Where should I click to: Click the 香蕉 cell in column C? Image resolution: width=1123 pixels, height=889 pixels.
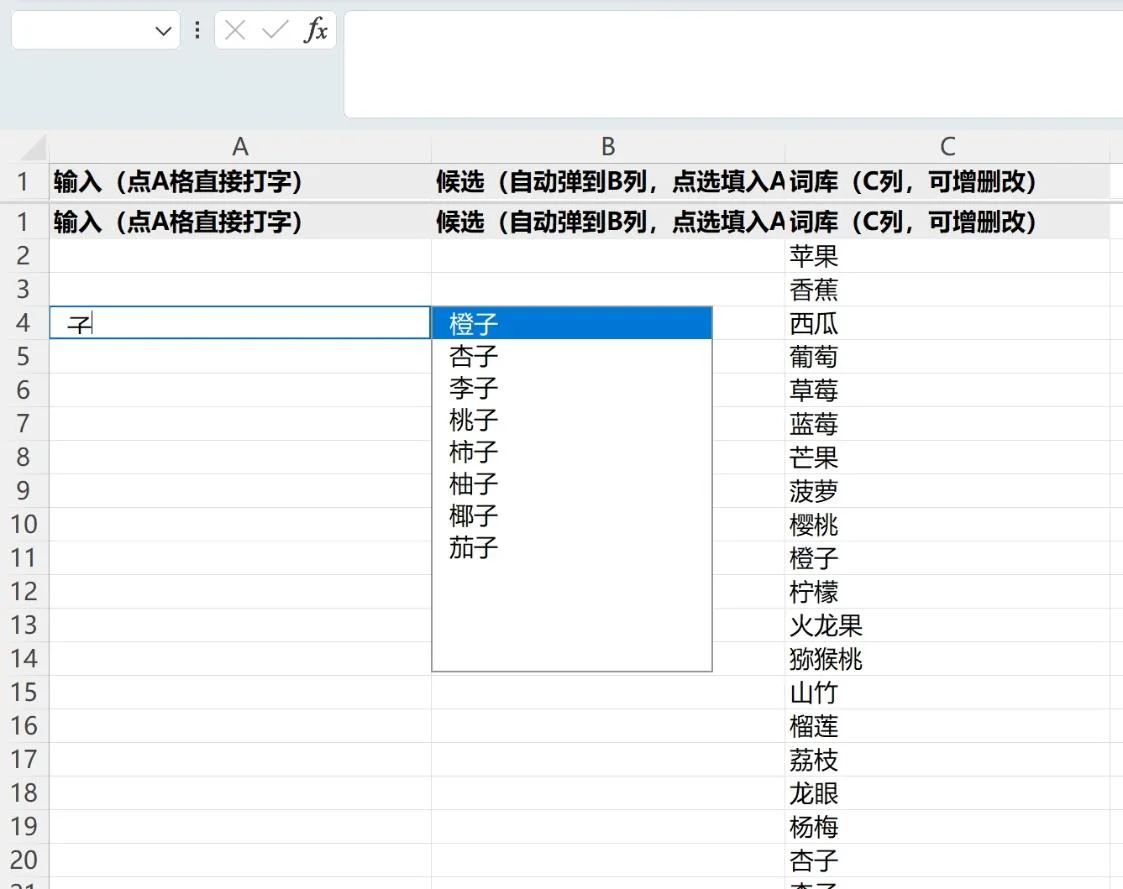click(947, 289)
